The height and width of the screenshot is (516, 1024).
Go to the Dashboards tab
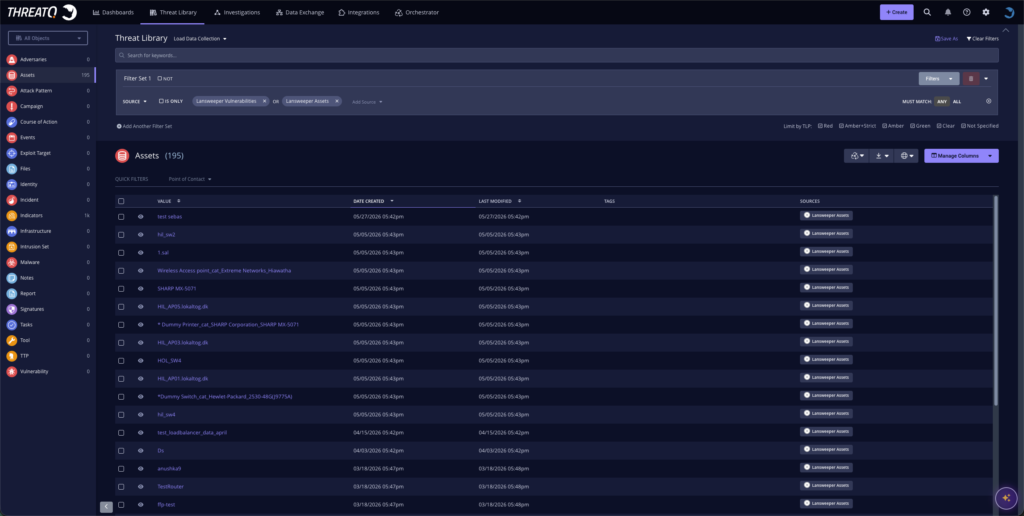114,12
